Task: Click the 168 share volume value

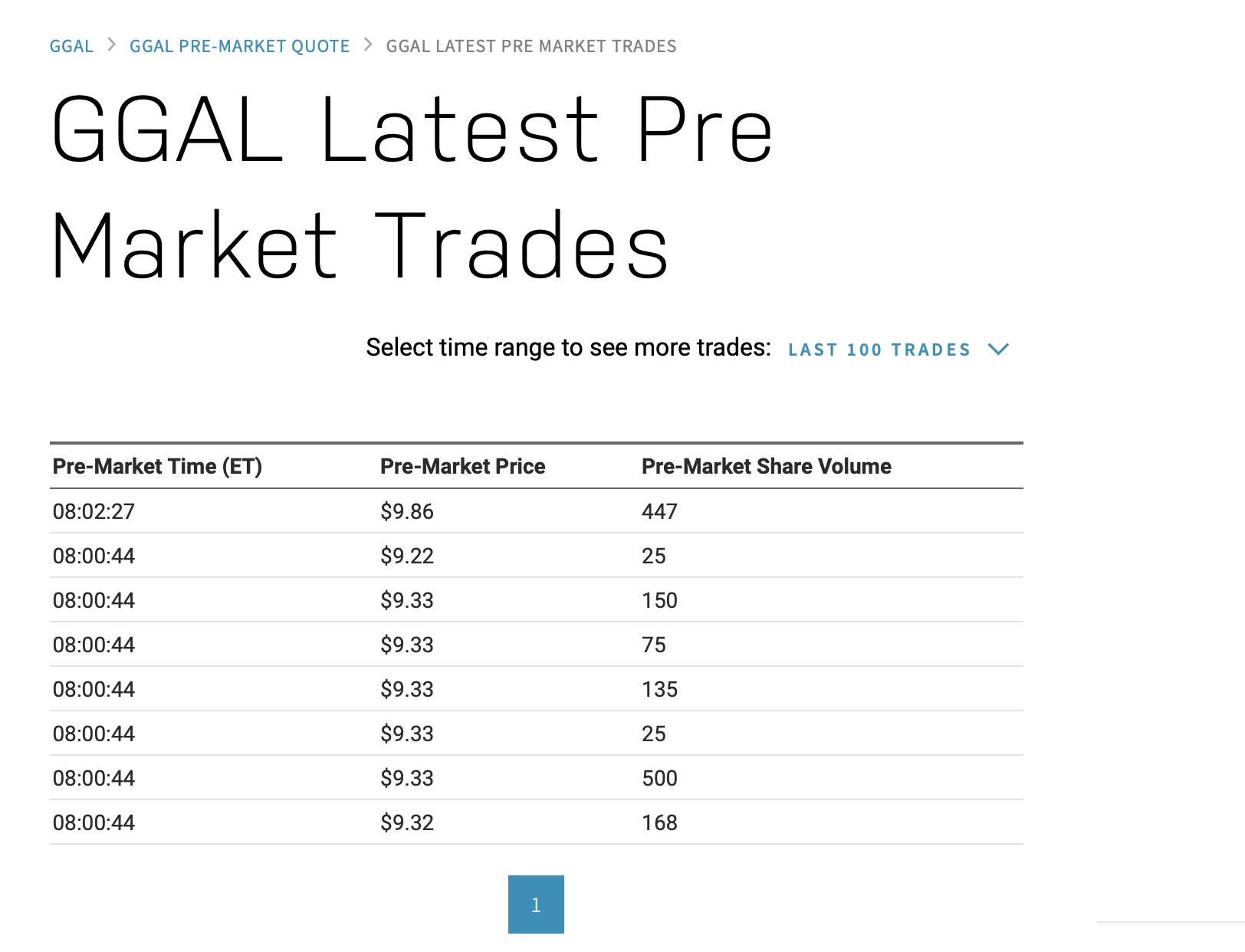Action: 659,822
